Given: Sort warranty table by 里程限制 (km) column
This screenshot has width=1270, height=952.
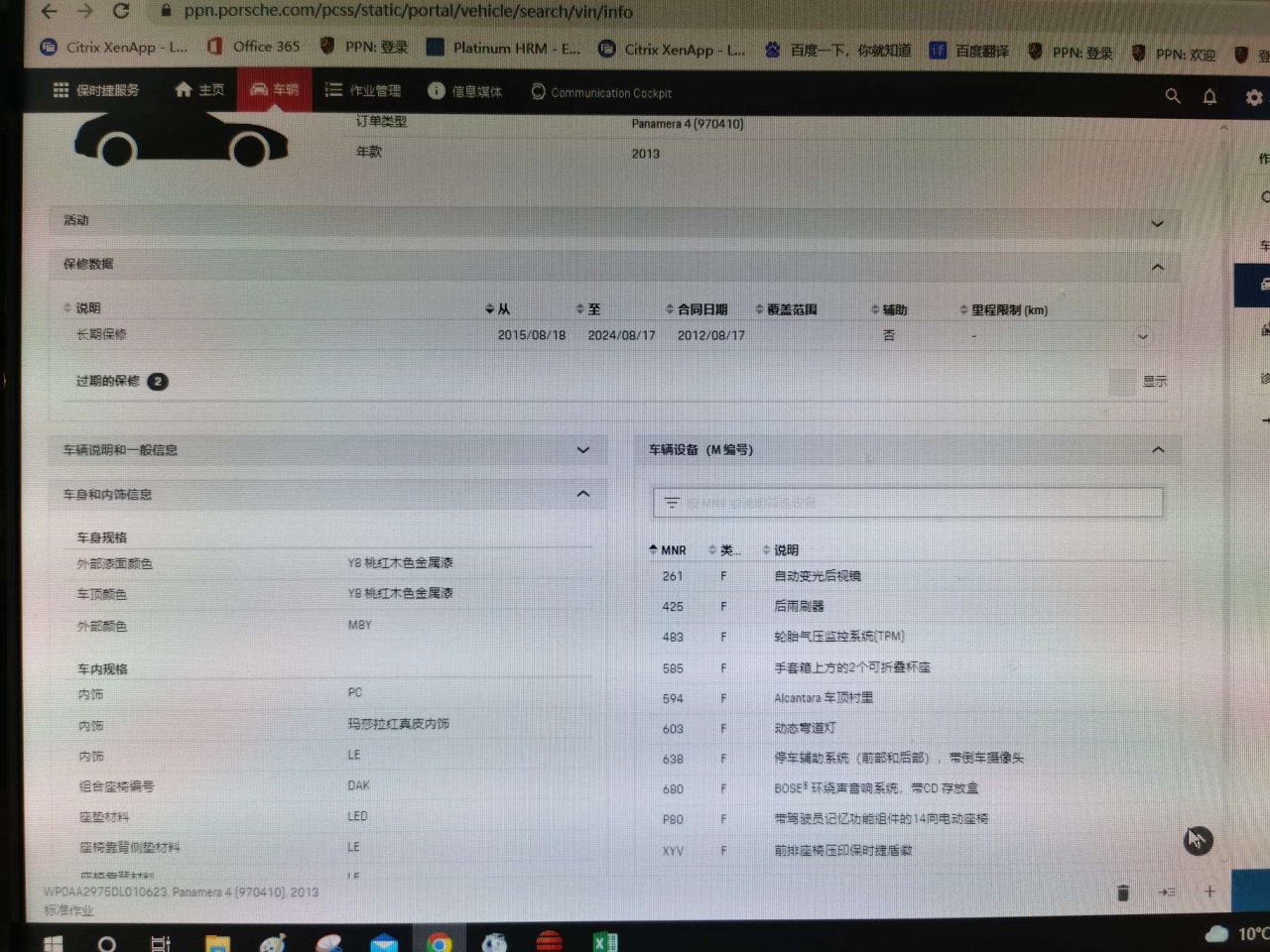Looking at the screenshot, I should coord(1004,310).
